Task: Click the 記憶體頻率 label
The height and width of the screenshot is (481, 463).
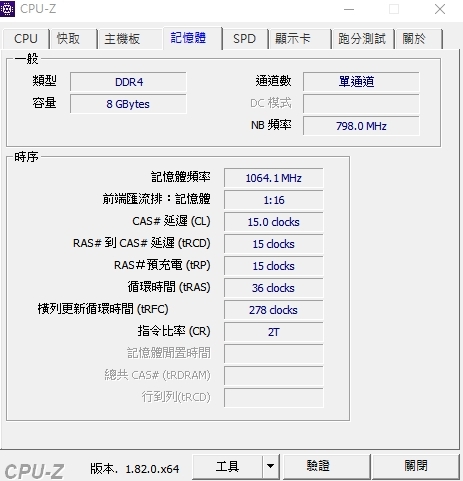Action: coord(181,177)
